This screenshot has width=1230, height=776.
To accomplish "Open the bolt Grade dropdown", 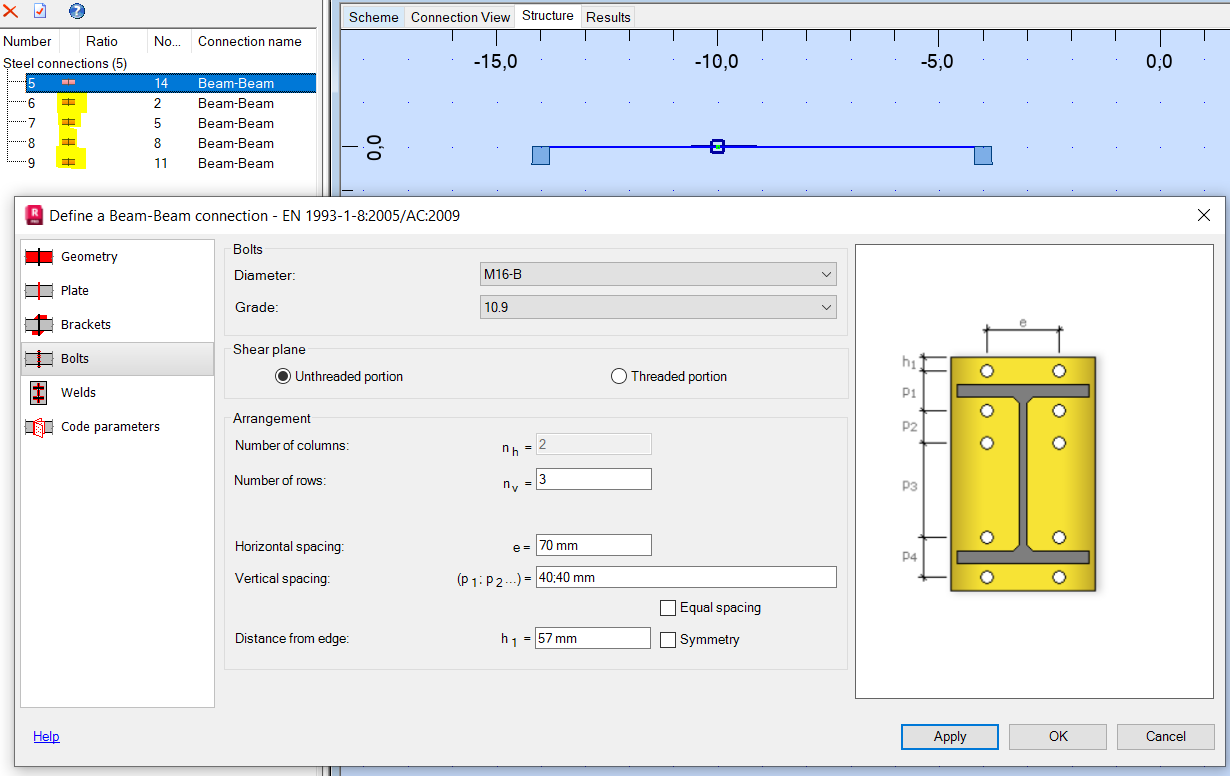I will (x=827, y=306).
